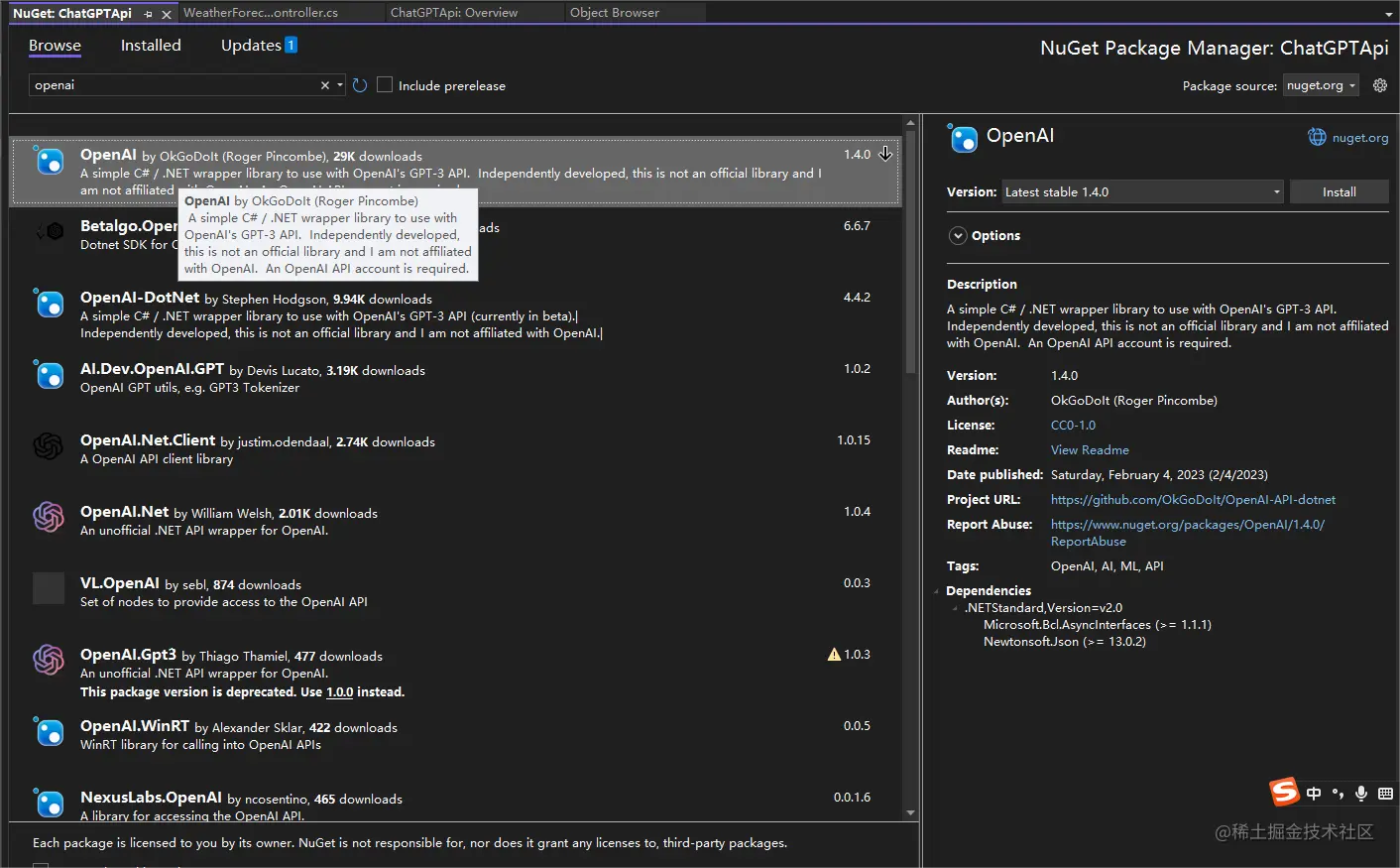Click version 6.6.7 of Betalgo package
Image resolution: width=1400 pixels, height=868 pixels.
857,226
